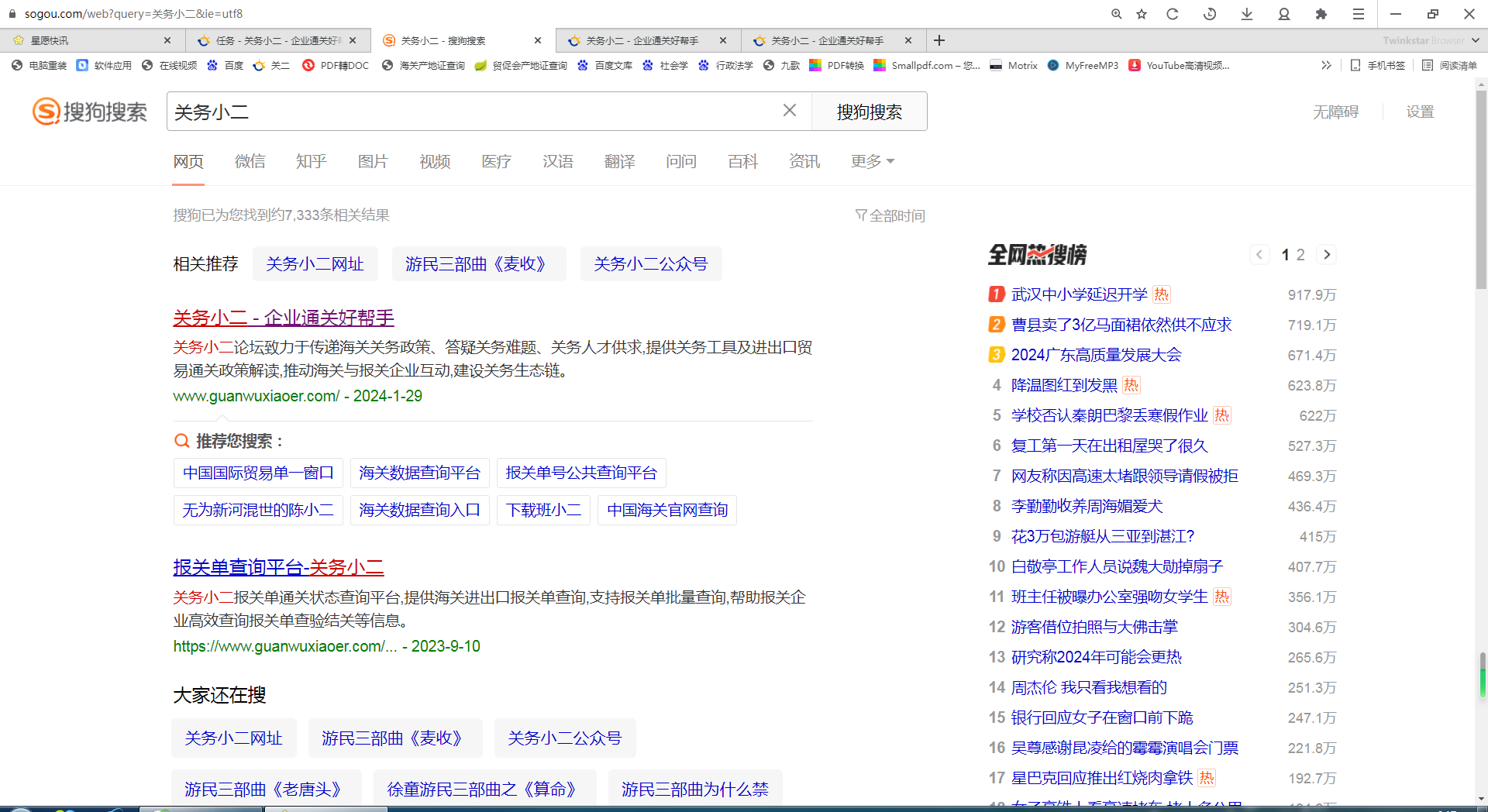This screenshot has height=812, width=1488.
Task: Click the 关务小二网址 related recommendation
Action: click(315, 264)
